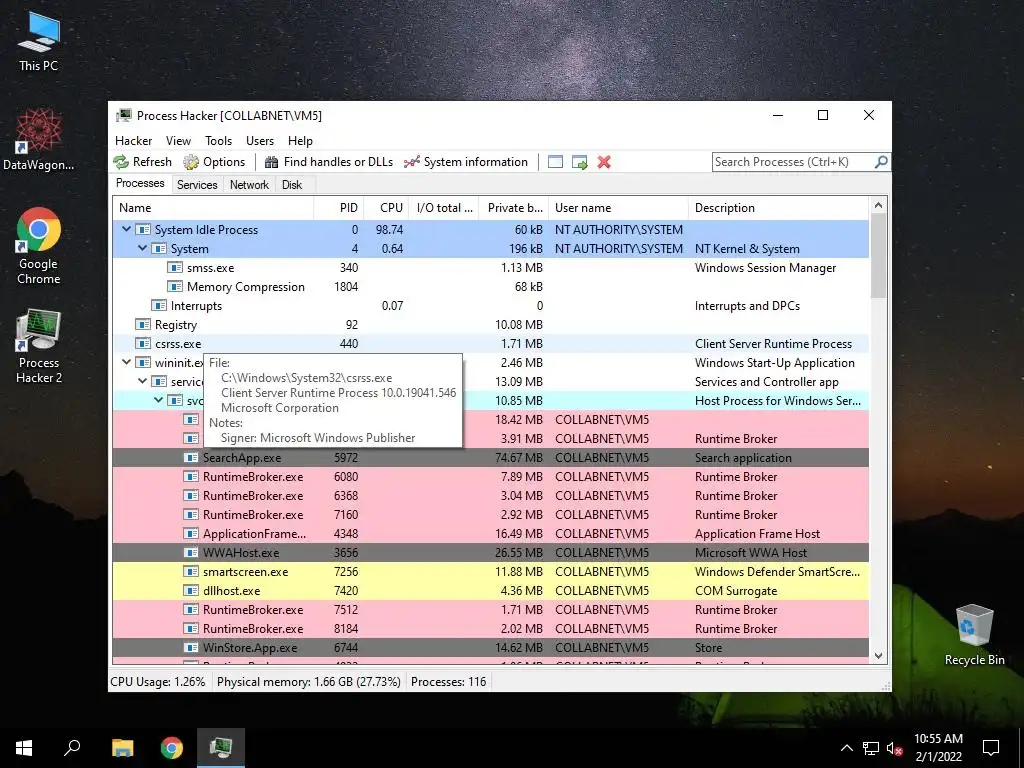This screenshot has height=768, width=1024.
Task: Click the search magnifier icon in search box
Action: point(881,161)
